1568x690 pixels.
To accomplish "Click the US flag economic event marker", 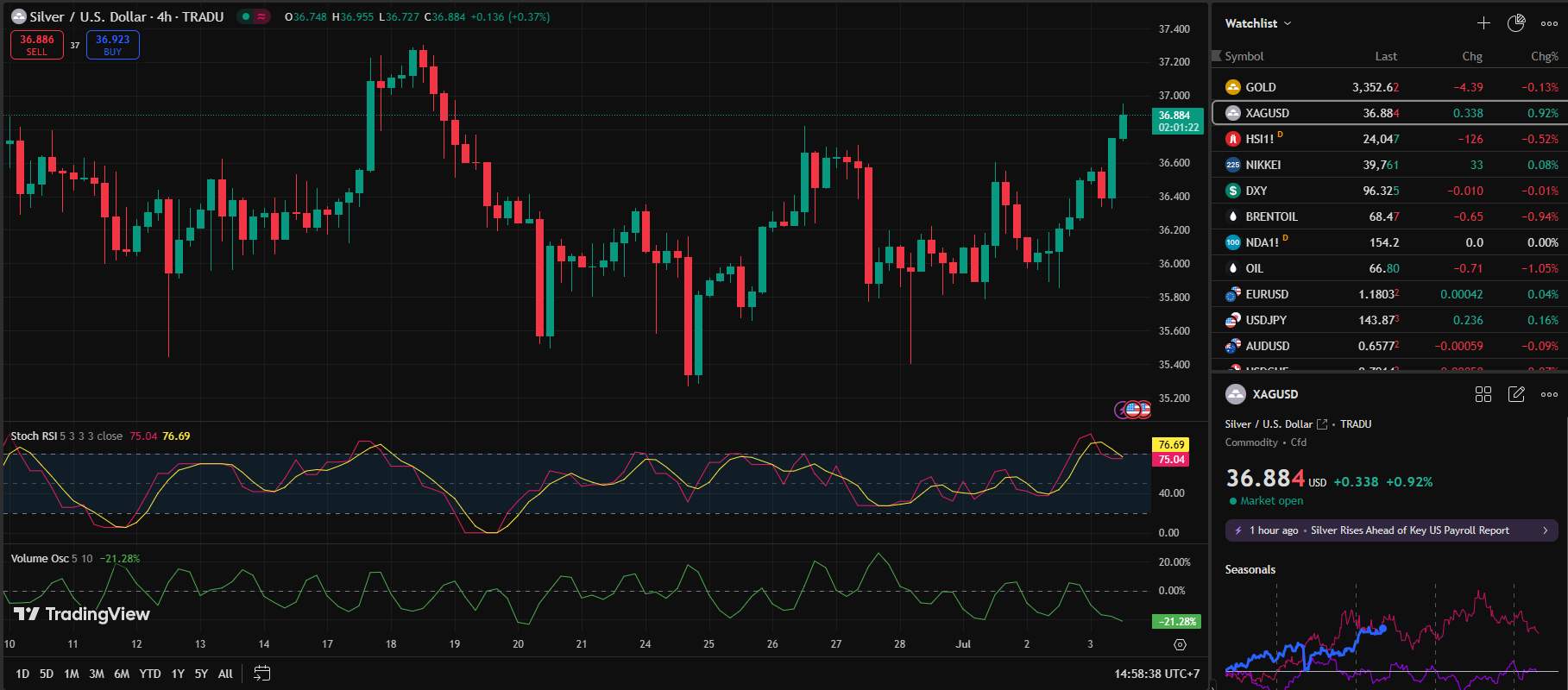I will [x=1133, y=410].
